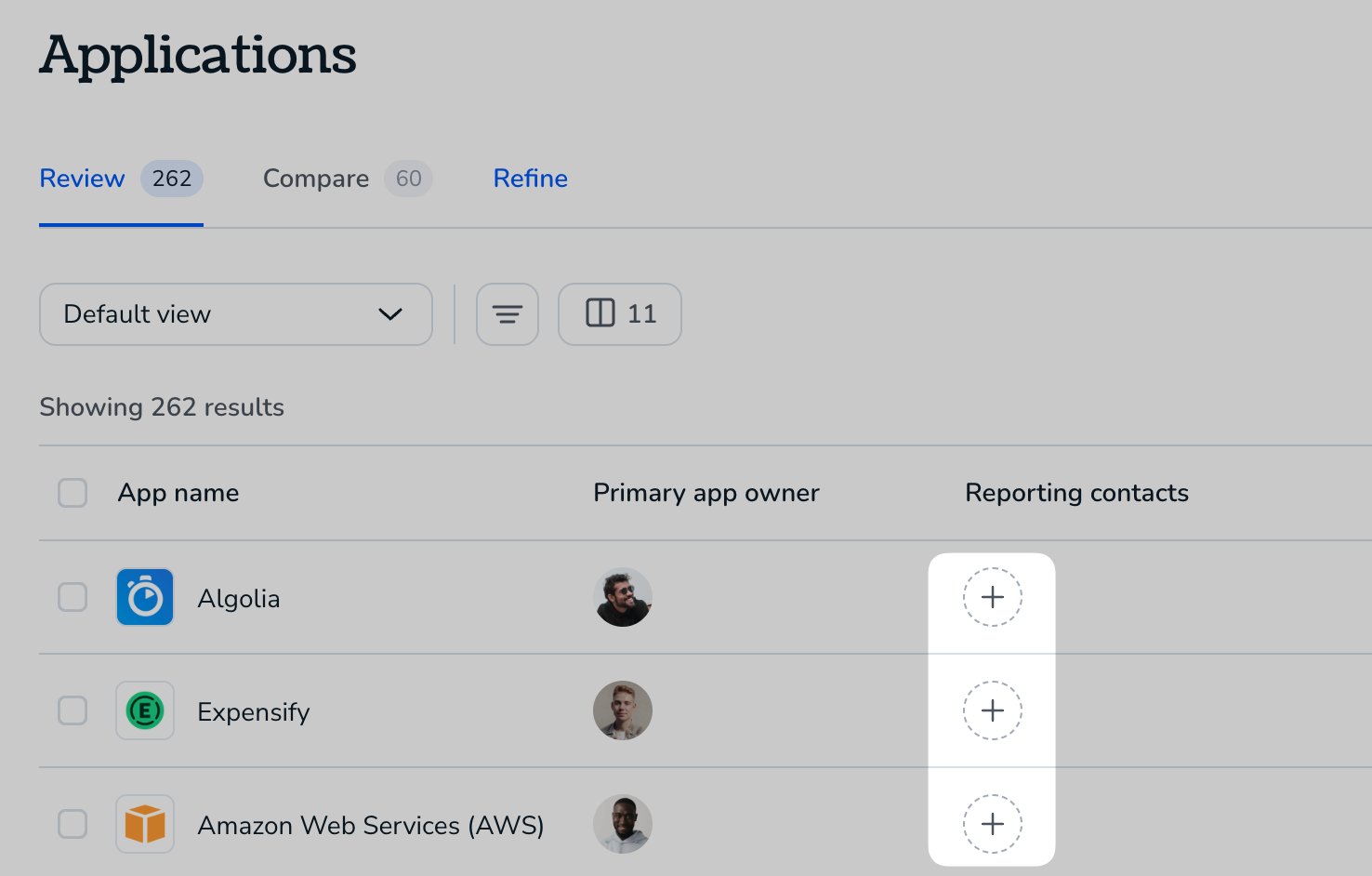Add reporting contact for Algolia

pyautogui.click(x=993, y=597)
